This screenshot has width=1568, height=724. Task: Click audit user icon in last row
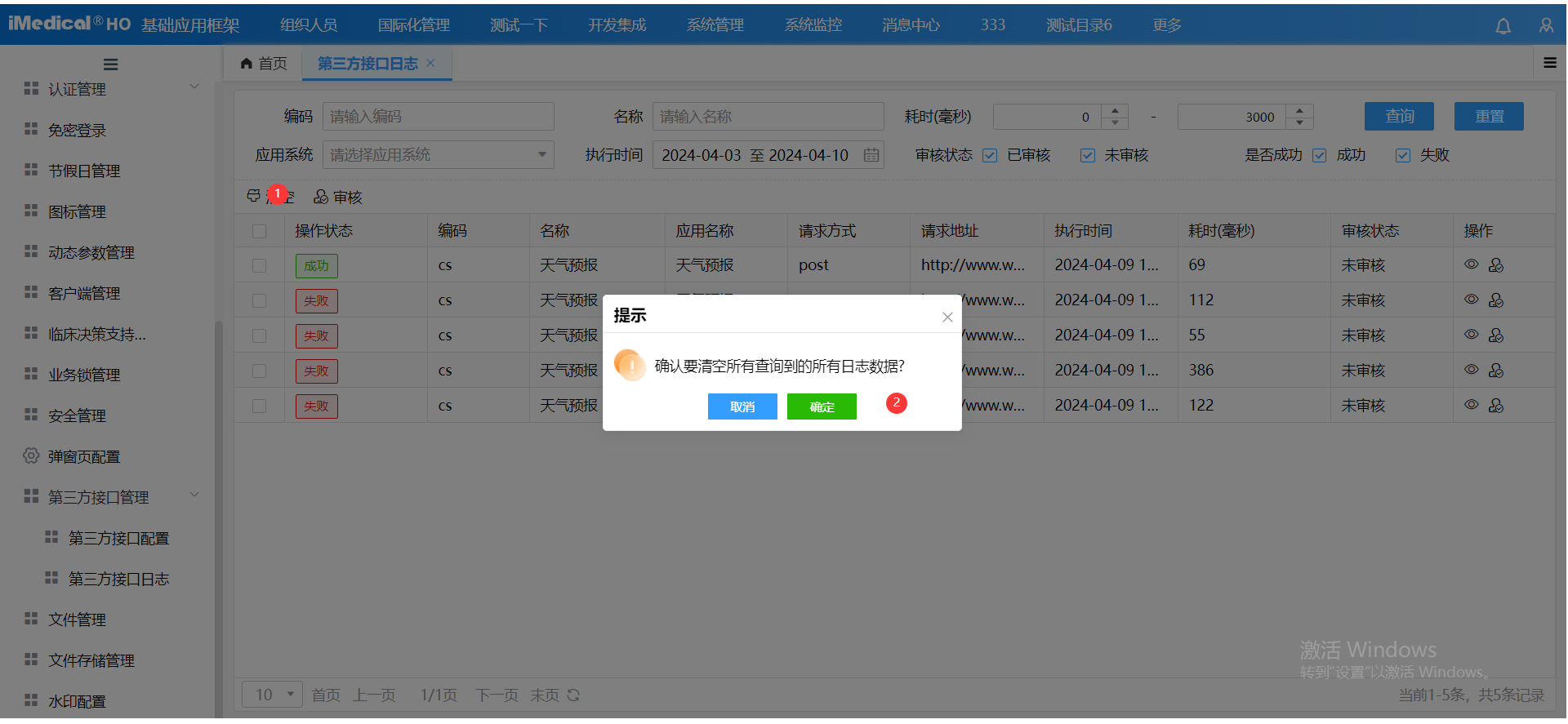pyautogui.click(x=1496, y=406)
